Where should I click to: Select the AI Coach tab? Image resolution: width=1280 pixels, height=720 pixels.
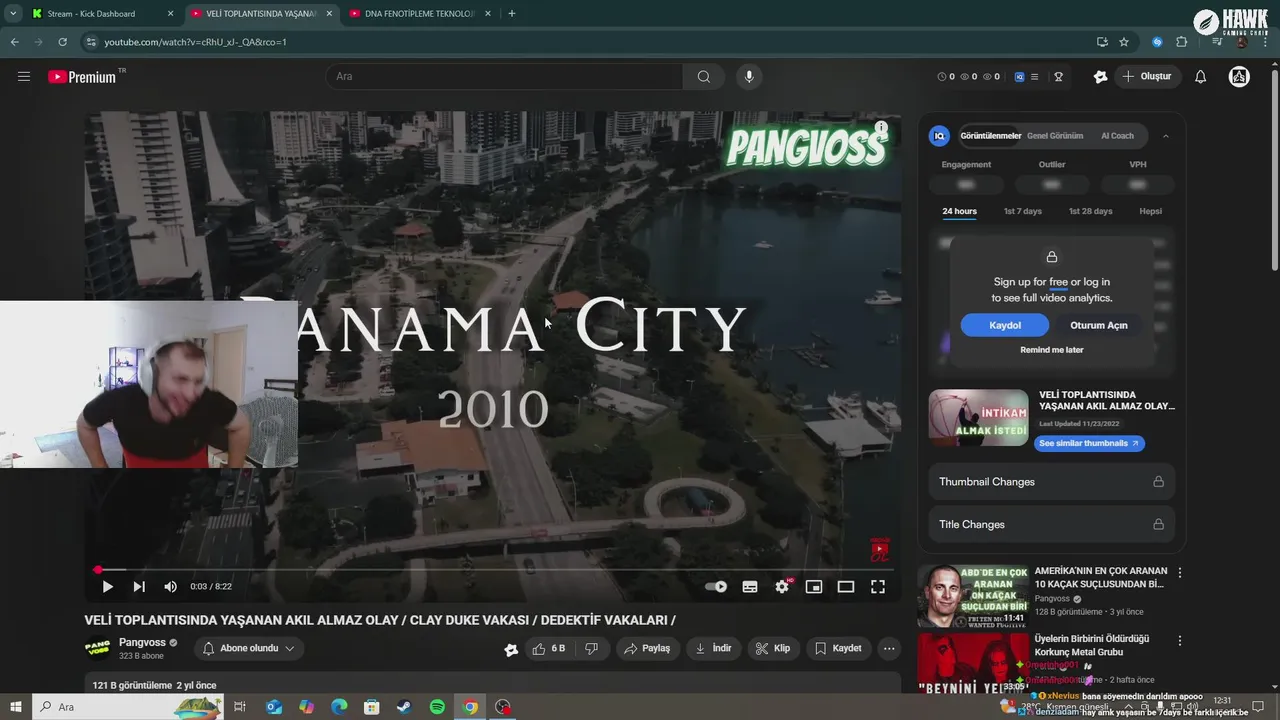coord(1117,136)
